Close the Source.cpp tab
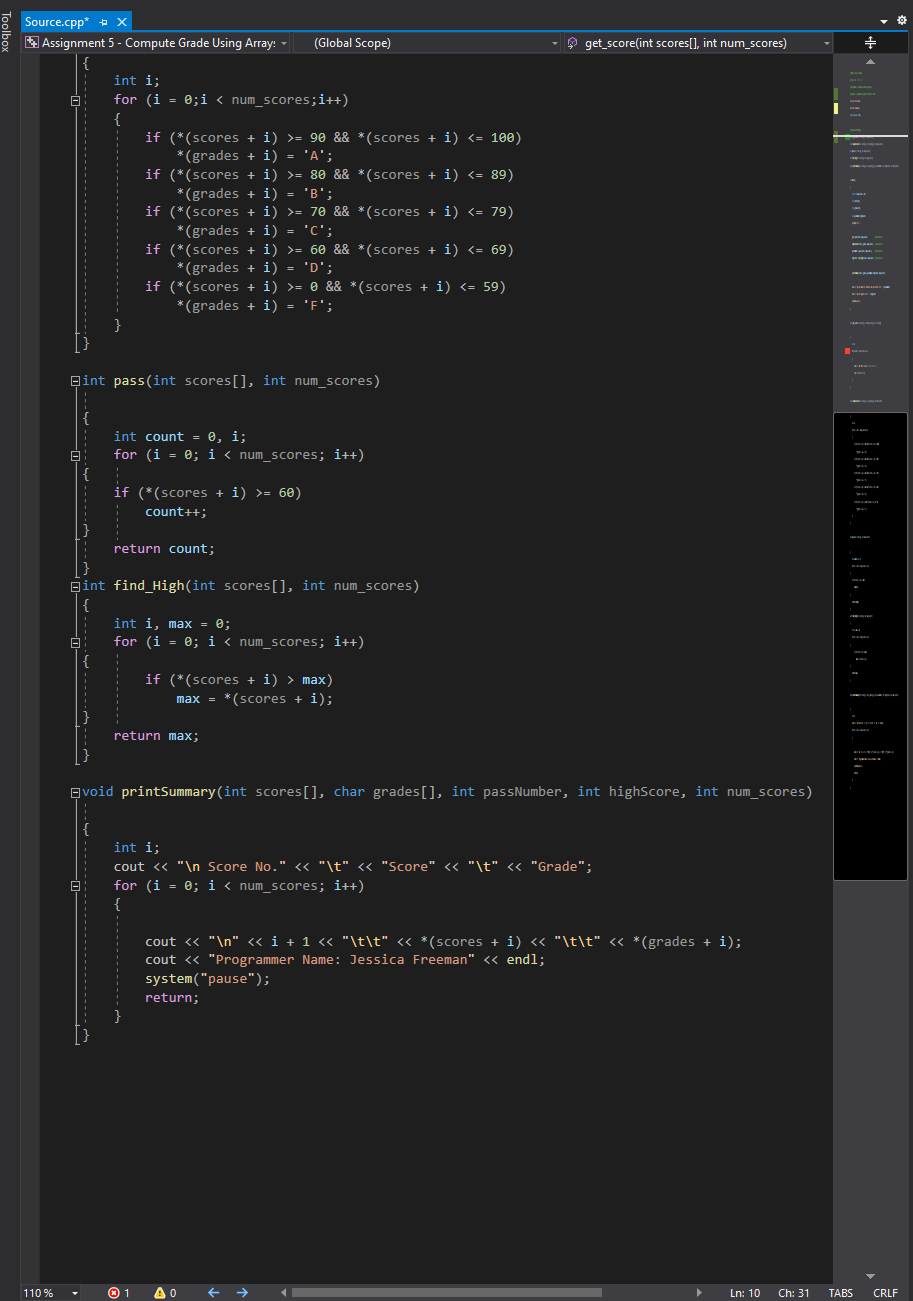913x1301 pixels. click(122, 22)
